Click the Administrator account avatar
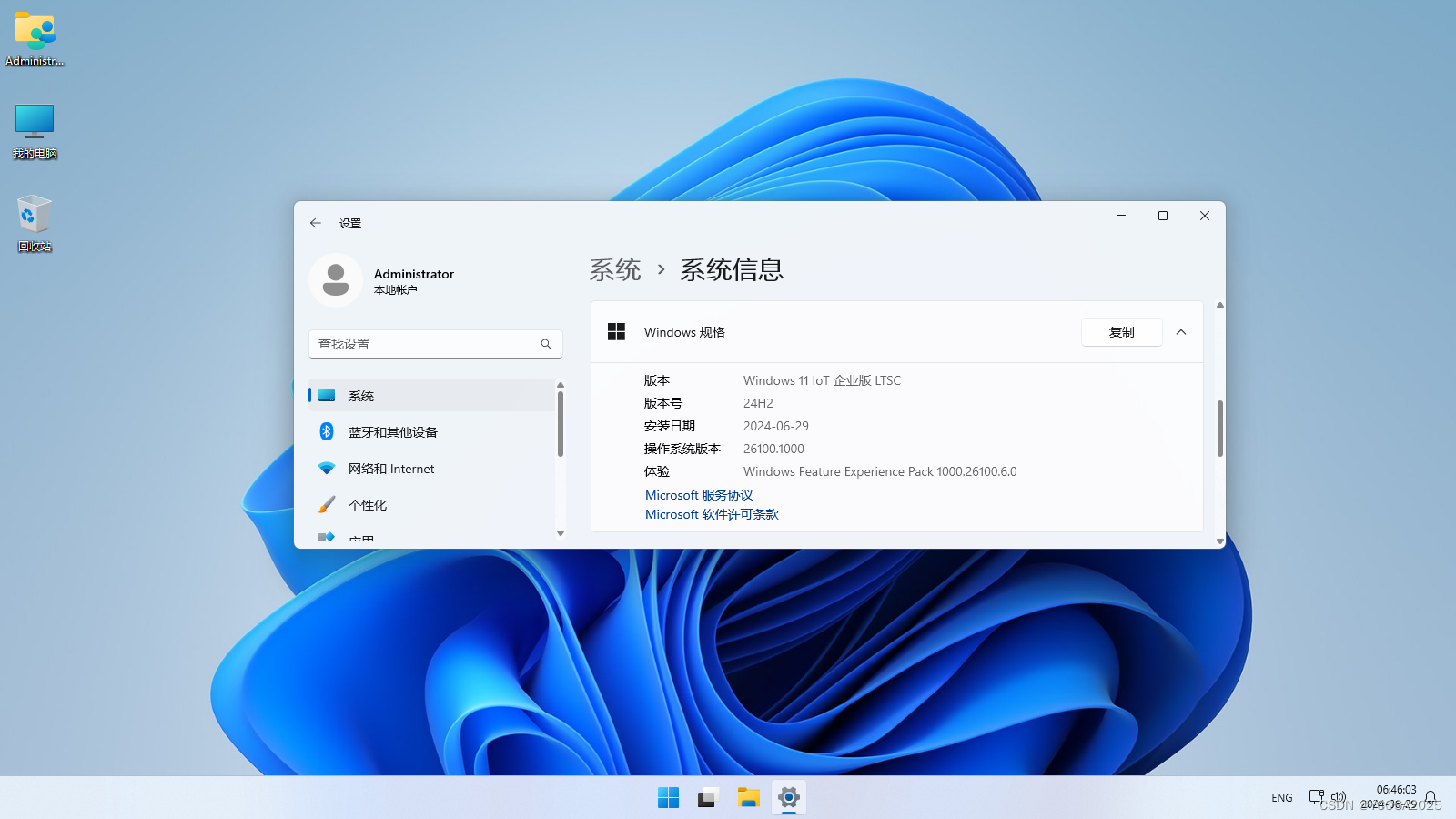 pos(336,280)
